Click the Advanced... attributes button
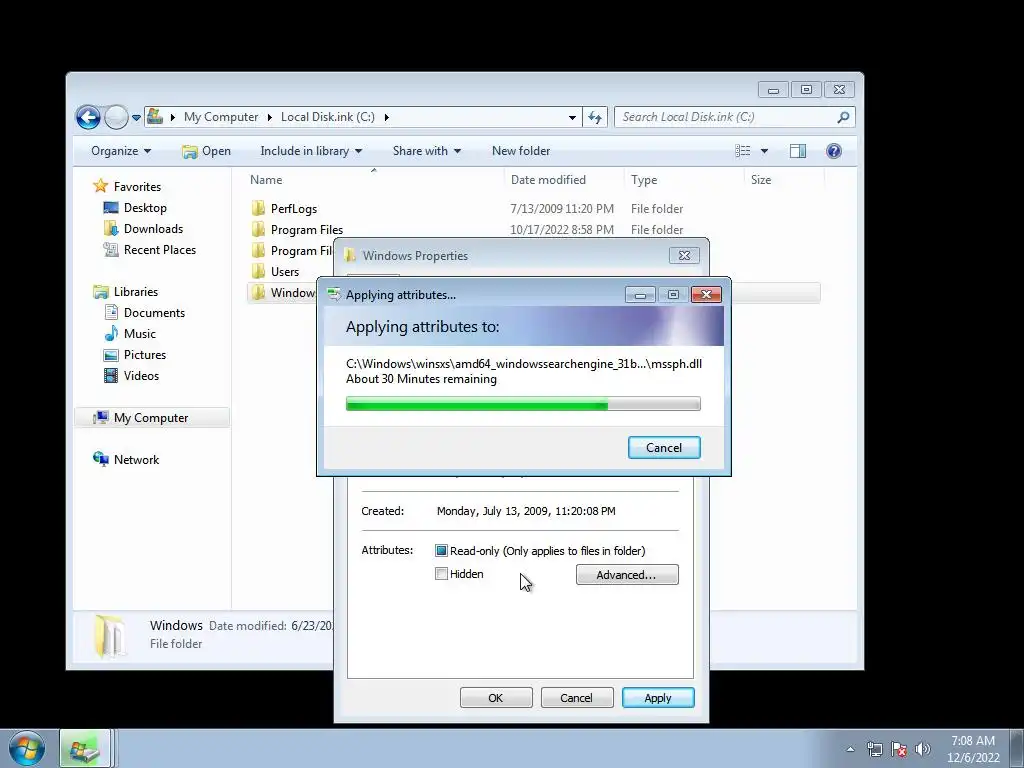 tap(627, 575)
